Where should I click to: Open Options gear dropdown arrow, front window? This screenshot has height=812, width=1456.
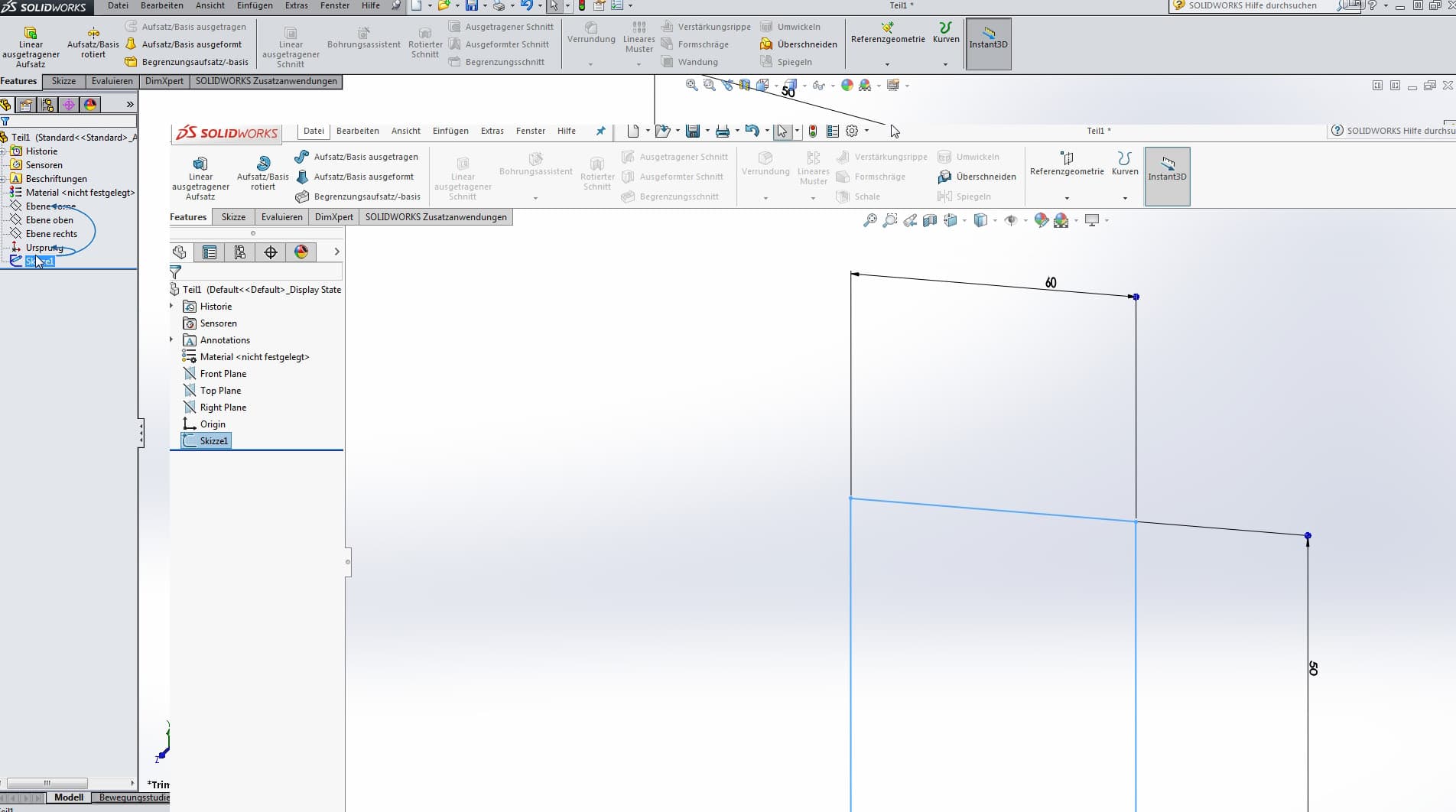tap(866, 132)
